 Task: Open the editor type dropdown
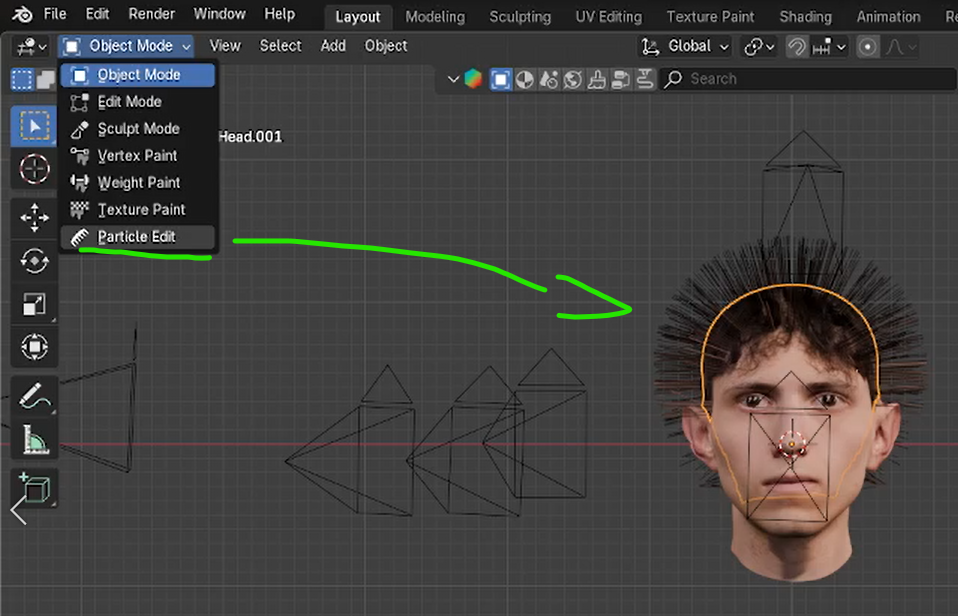(x=29, y=46)
